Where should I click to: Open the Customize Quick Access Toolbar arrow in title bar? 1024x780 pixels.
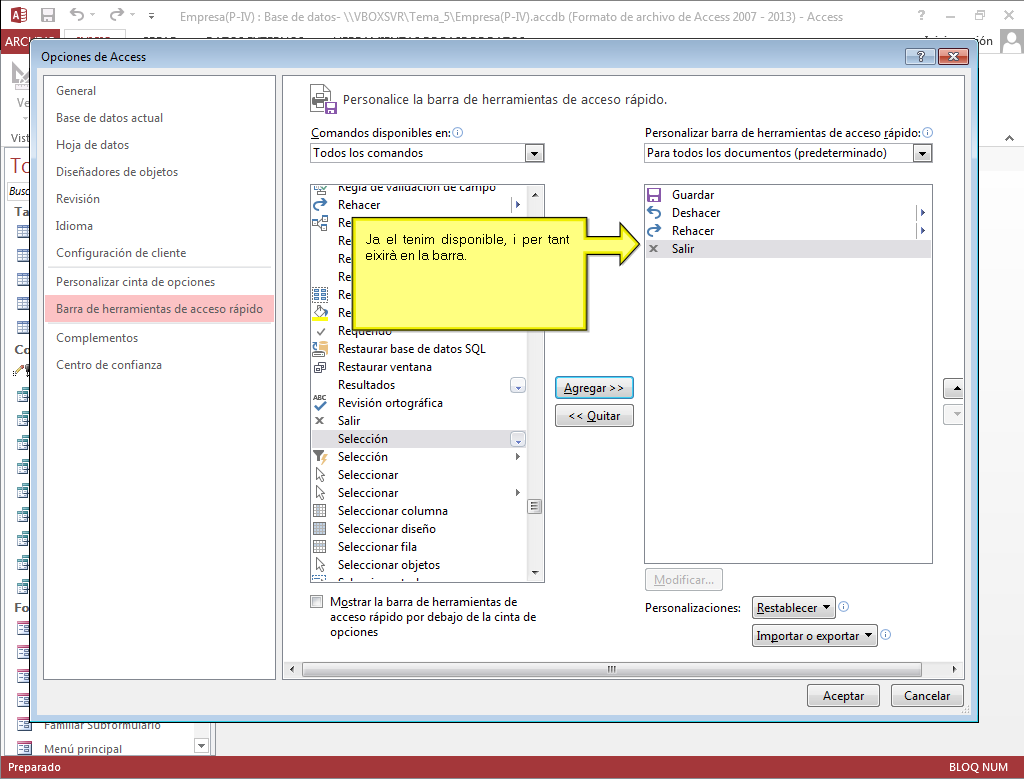151,16
